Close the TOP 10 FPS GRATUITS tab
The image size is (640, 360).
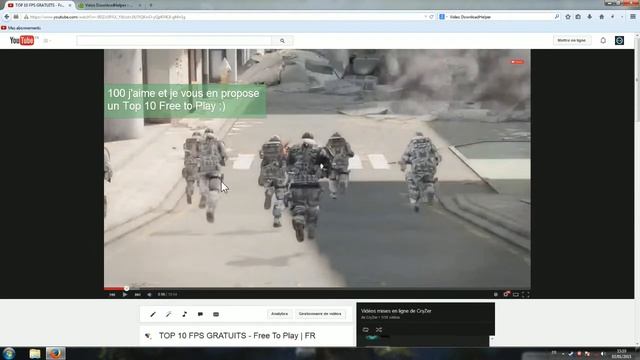pos(69,5)
